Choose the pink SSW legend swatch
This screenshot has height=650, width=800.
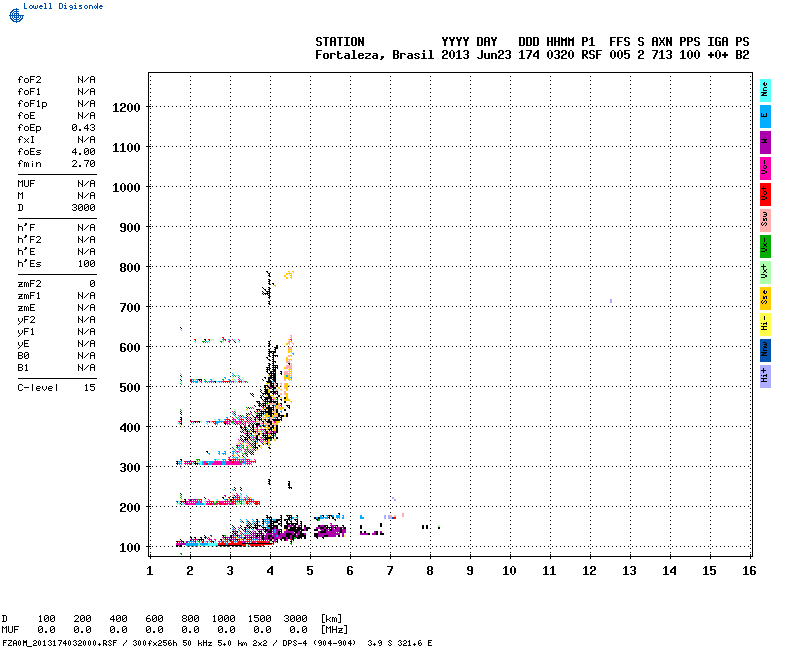click(x=765, y=220)
